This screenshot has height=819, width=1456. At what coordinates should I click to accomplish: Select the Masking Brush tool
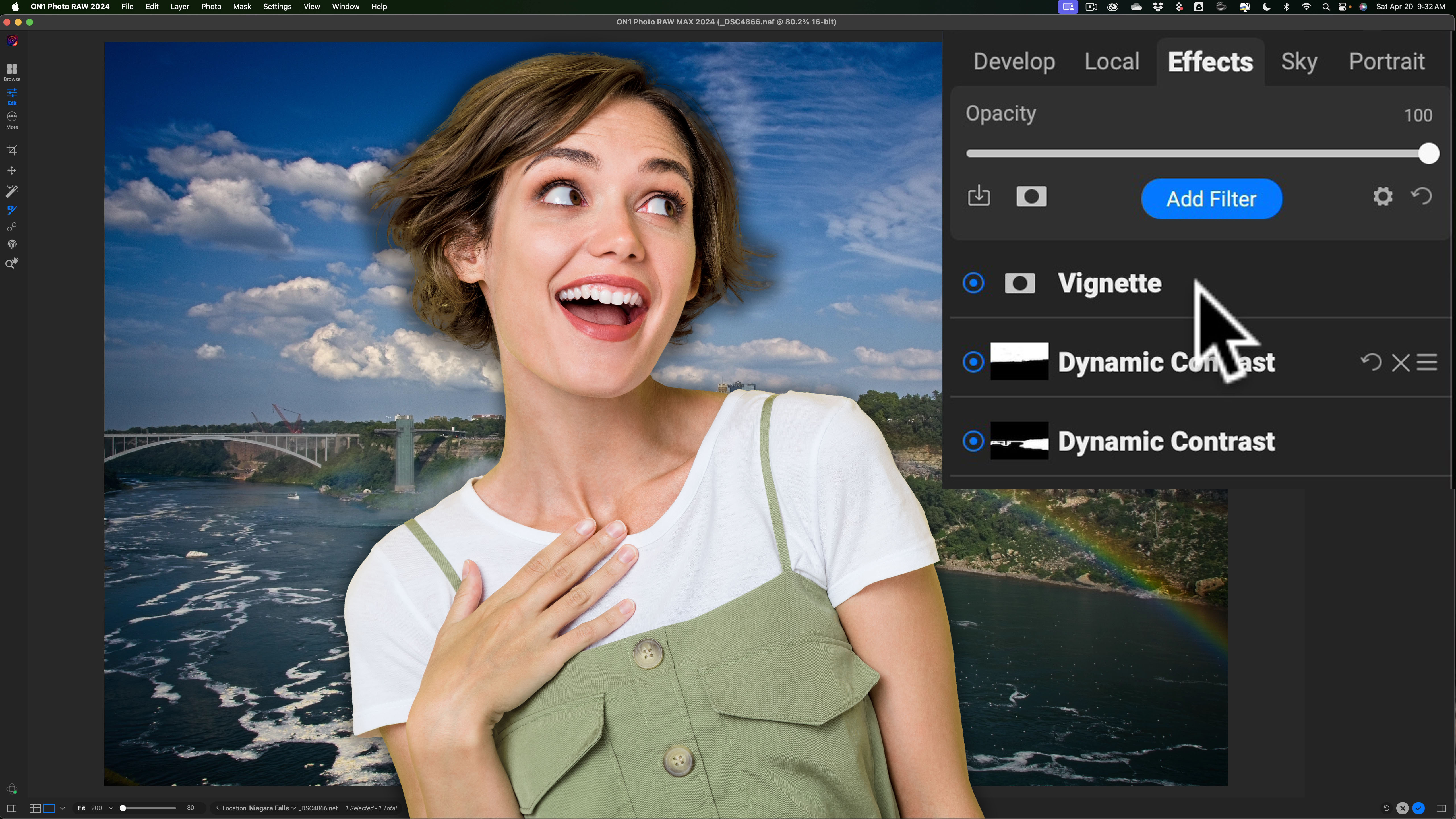pos(11,210)
